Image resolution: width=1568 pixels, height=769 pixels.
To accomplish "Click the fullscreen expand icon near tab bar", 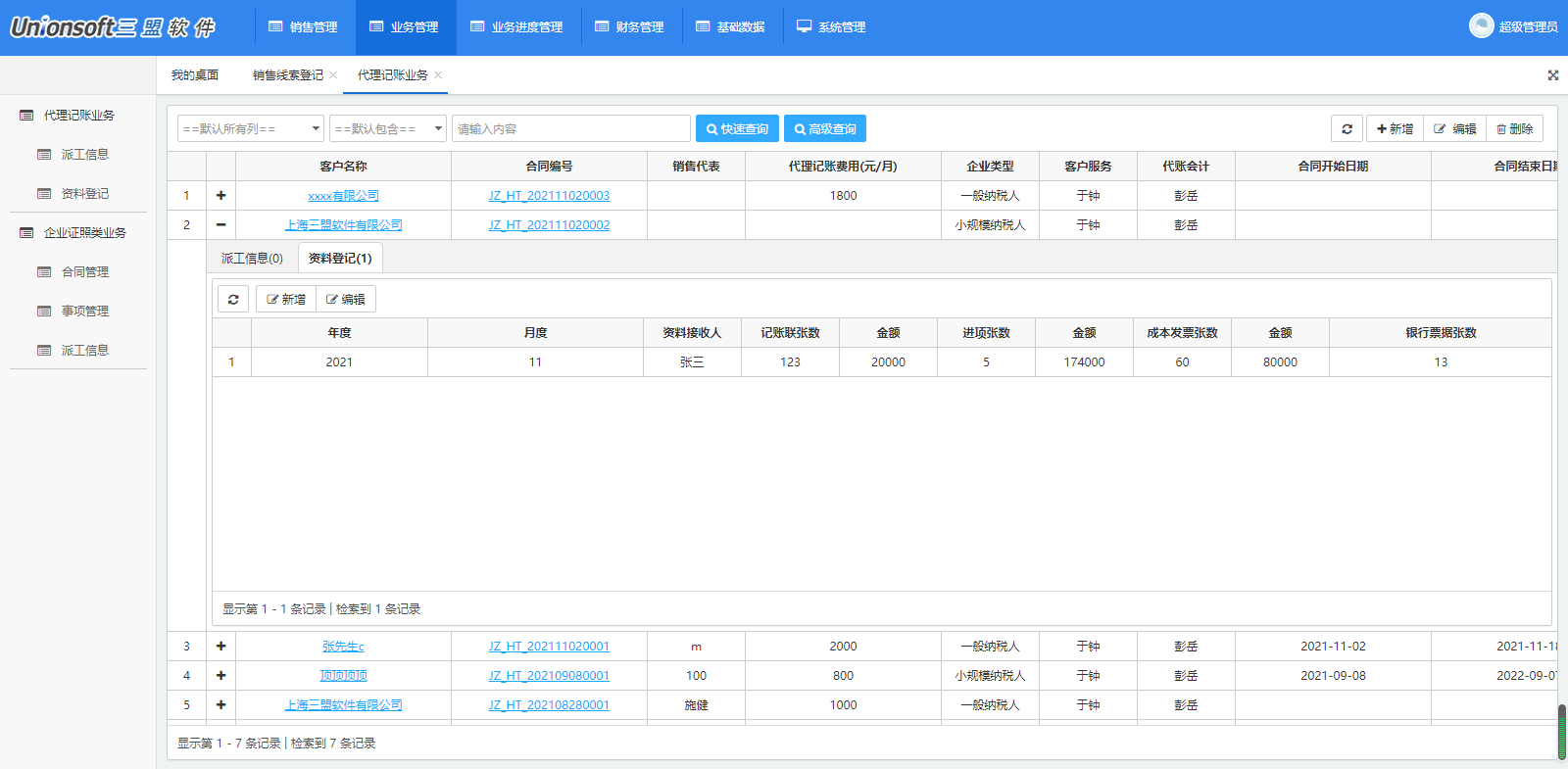I will (x=1553, y=75).
